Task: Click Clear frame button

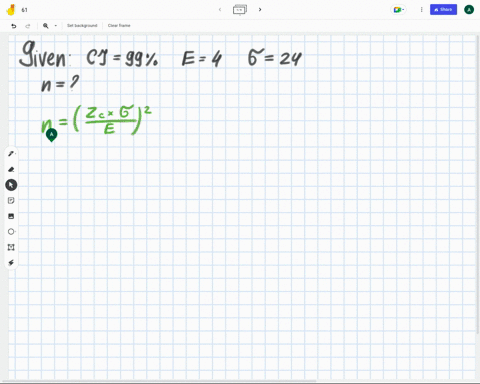Action: pyautogui.click(x=119, y=26)
